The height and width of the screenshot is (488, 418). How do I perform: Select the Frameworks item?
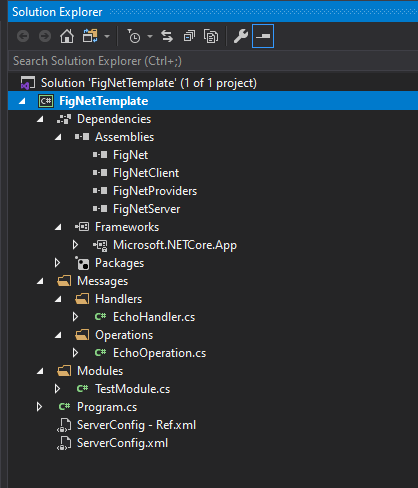click(127, 227)
